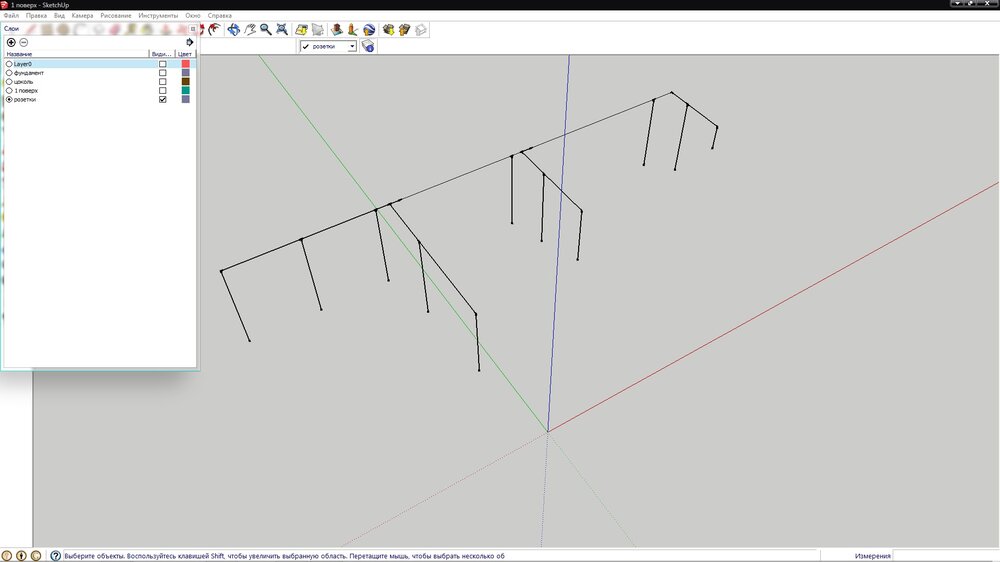Click the teal color swatch for 1 поверх
Image resolution: width=1000 pixels, height=562 pixels.
click(185, 91)
